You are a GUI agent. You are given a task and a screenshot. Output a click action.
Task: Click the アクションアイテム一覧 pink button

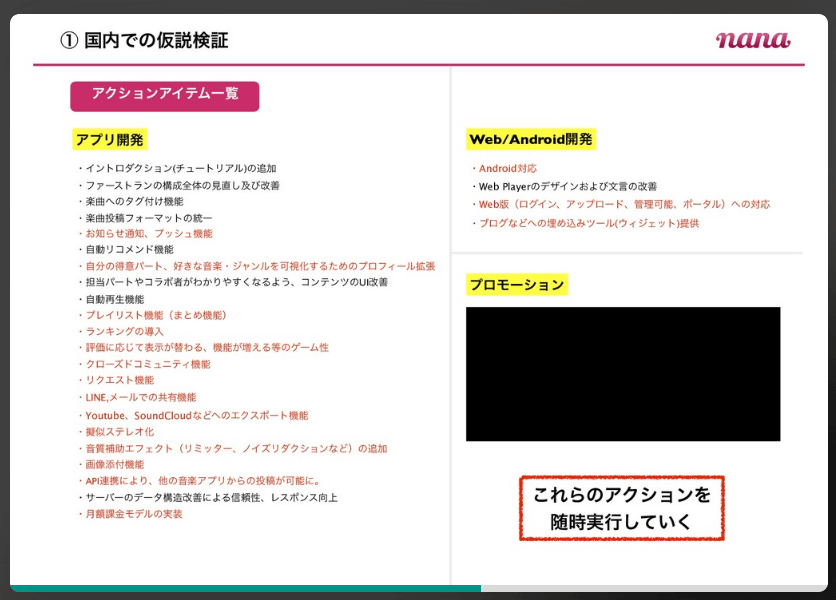(165, 95)
